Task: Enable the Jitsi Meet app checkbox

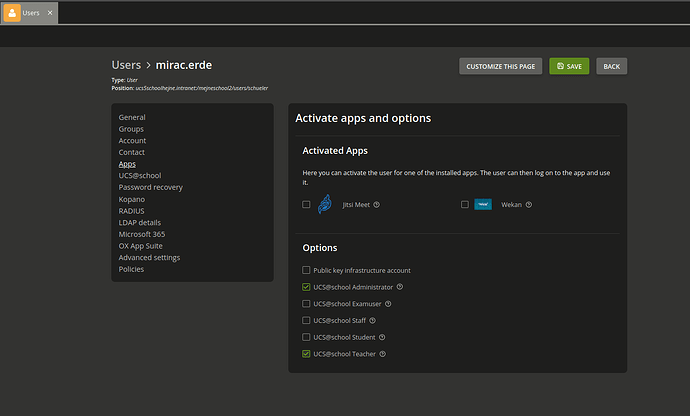Action: tap(306, 204)
